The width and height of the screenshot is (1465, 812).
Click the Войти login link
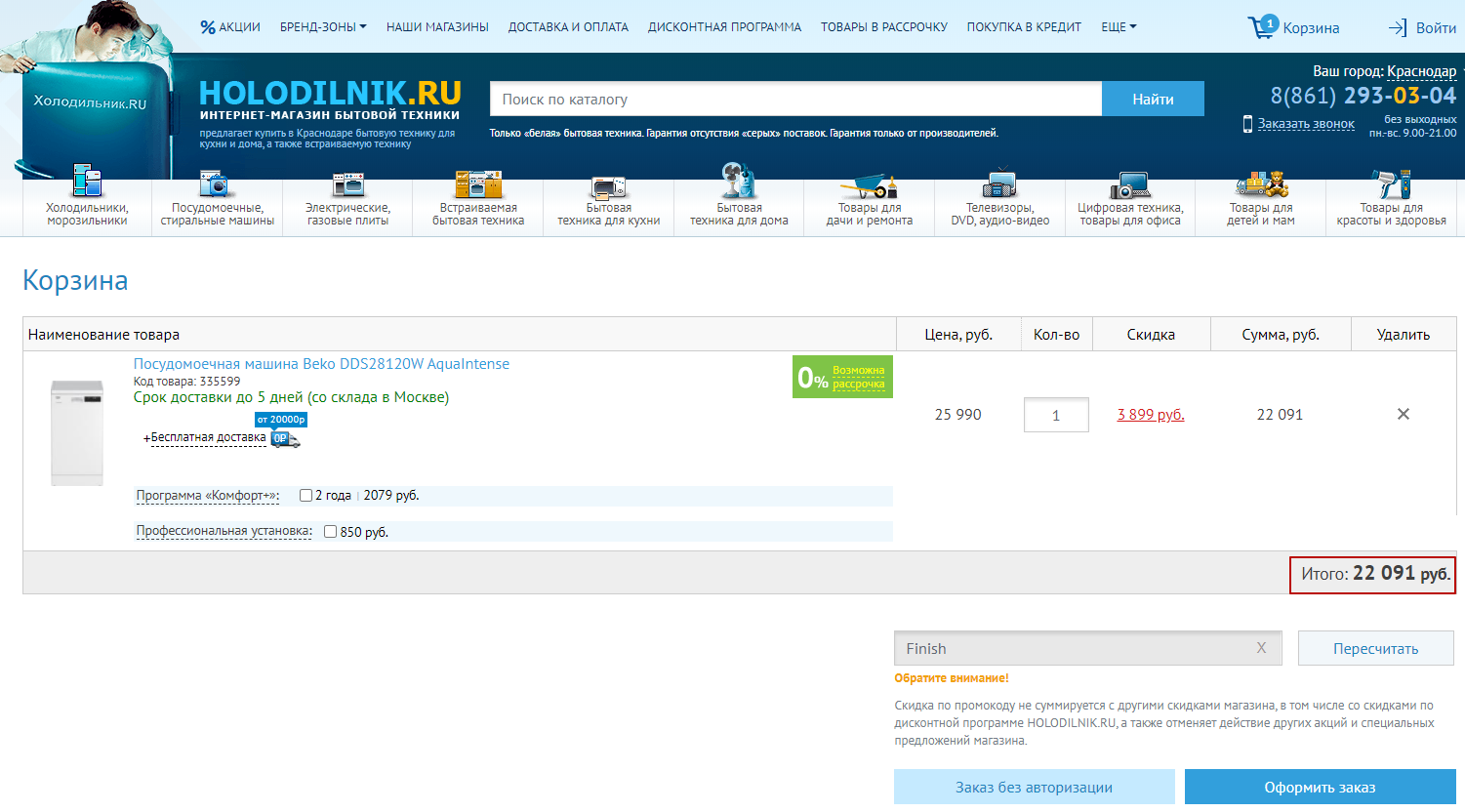click(1436, 27)
